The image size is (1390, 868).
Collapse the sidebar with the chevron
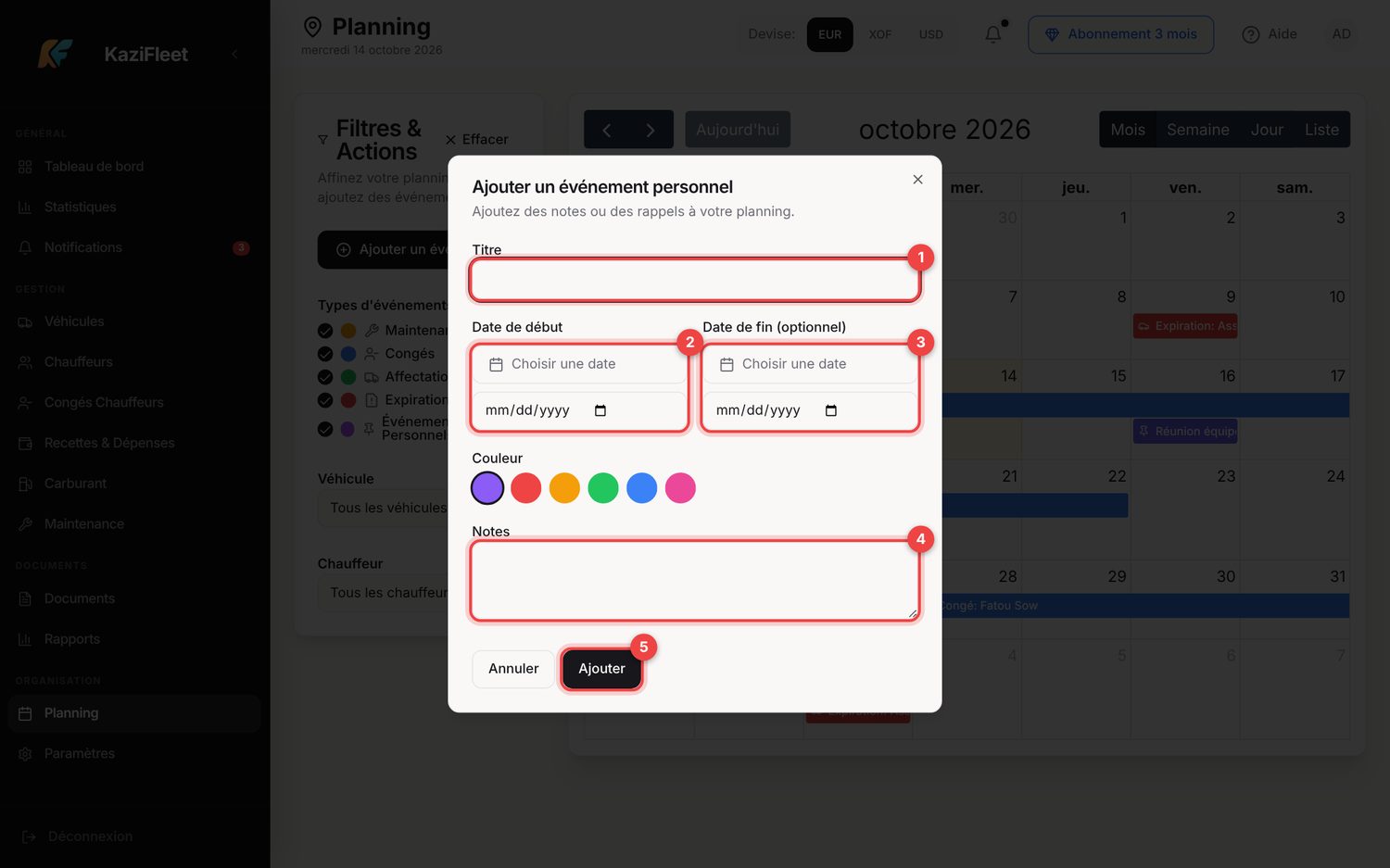pos(234,54)
